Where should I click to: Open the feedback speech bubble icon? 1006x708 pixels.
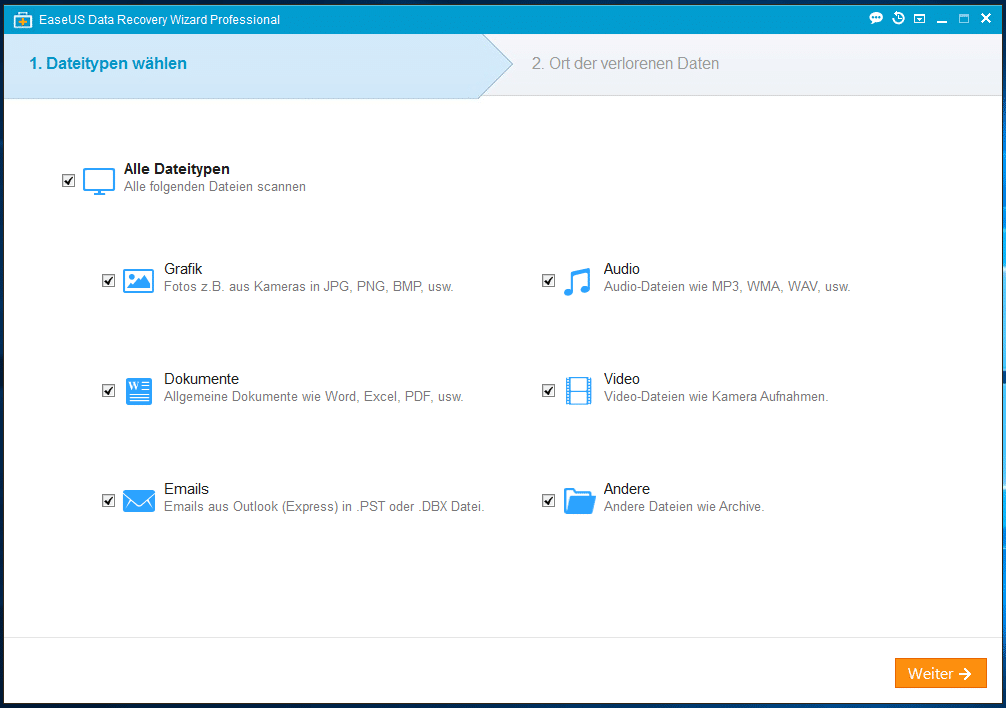click(x=876, y=18)
